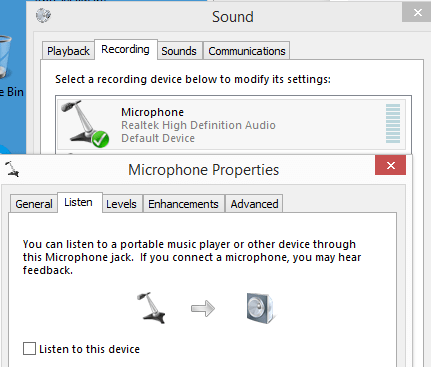Open the Advanced tab in Microphone Properties
Viewport: 431px width, 367px height.
(x=254, y=204)
